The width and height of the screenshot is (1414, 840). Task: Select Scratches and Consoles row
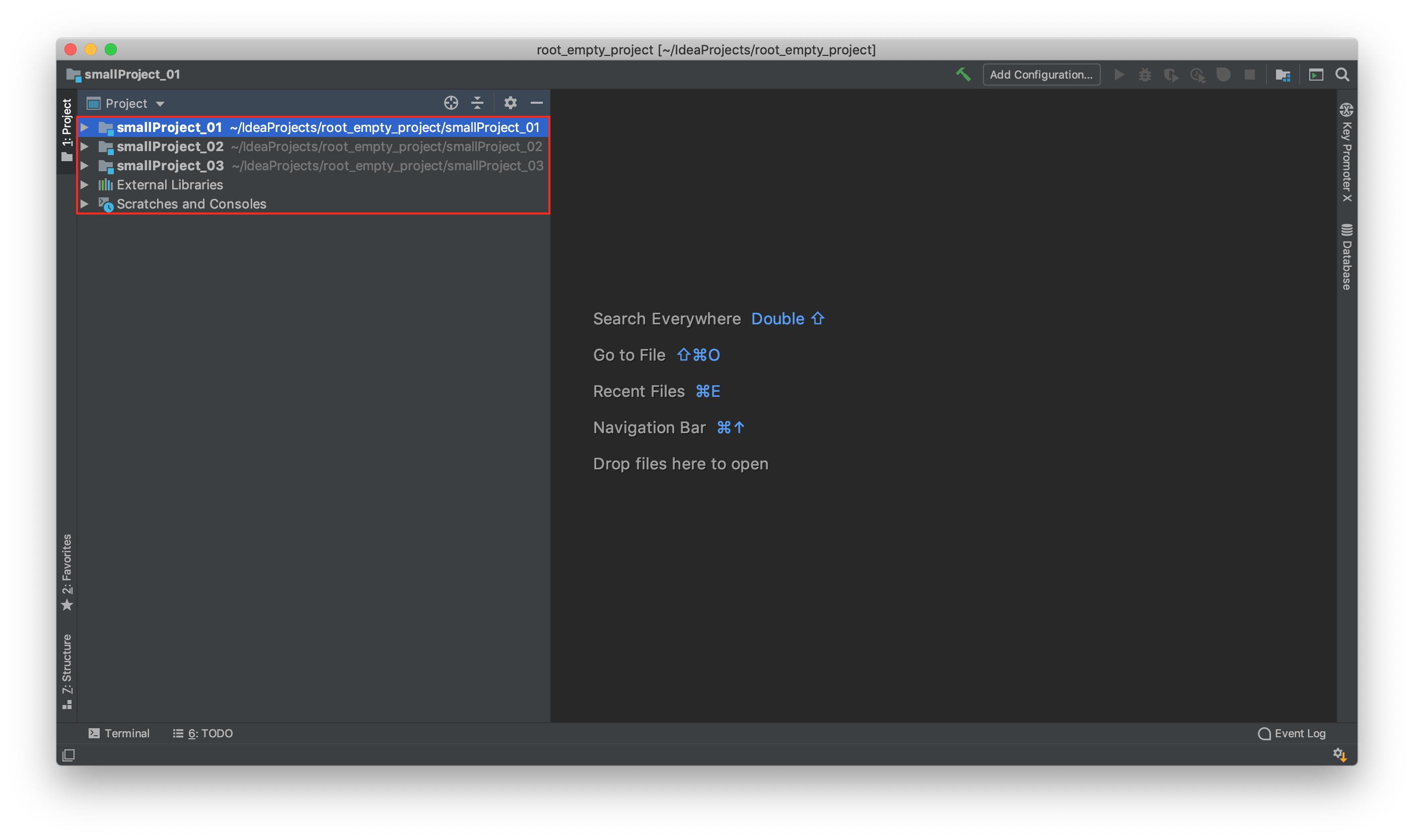point(313,204)
